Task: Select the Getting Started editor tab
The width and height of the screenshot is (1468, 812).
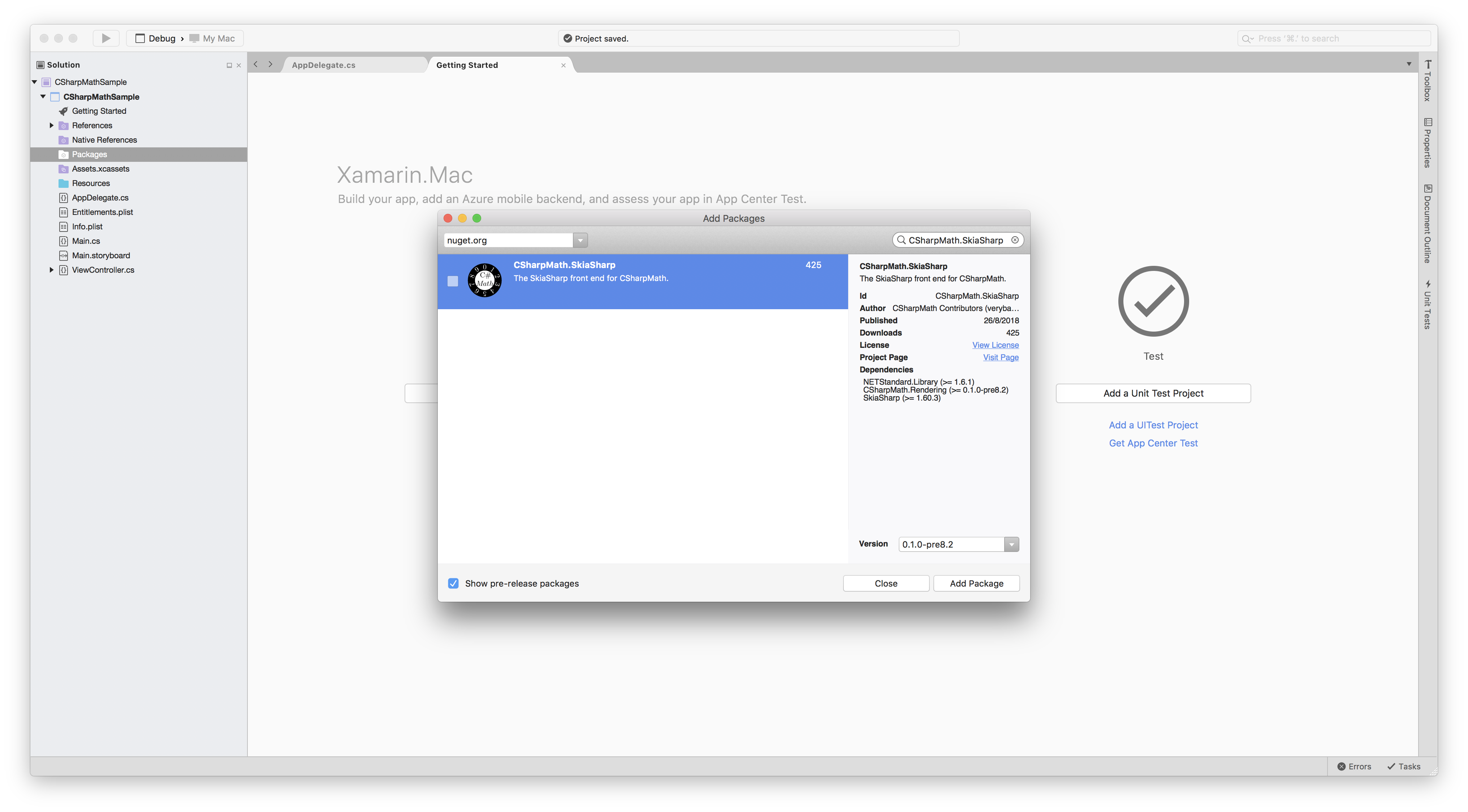Action: [x=467, y=64]
